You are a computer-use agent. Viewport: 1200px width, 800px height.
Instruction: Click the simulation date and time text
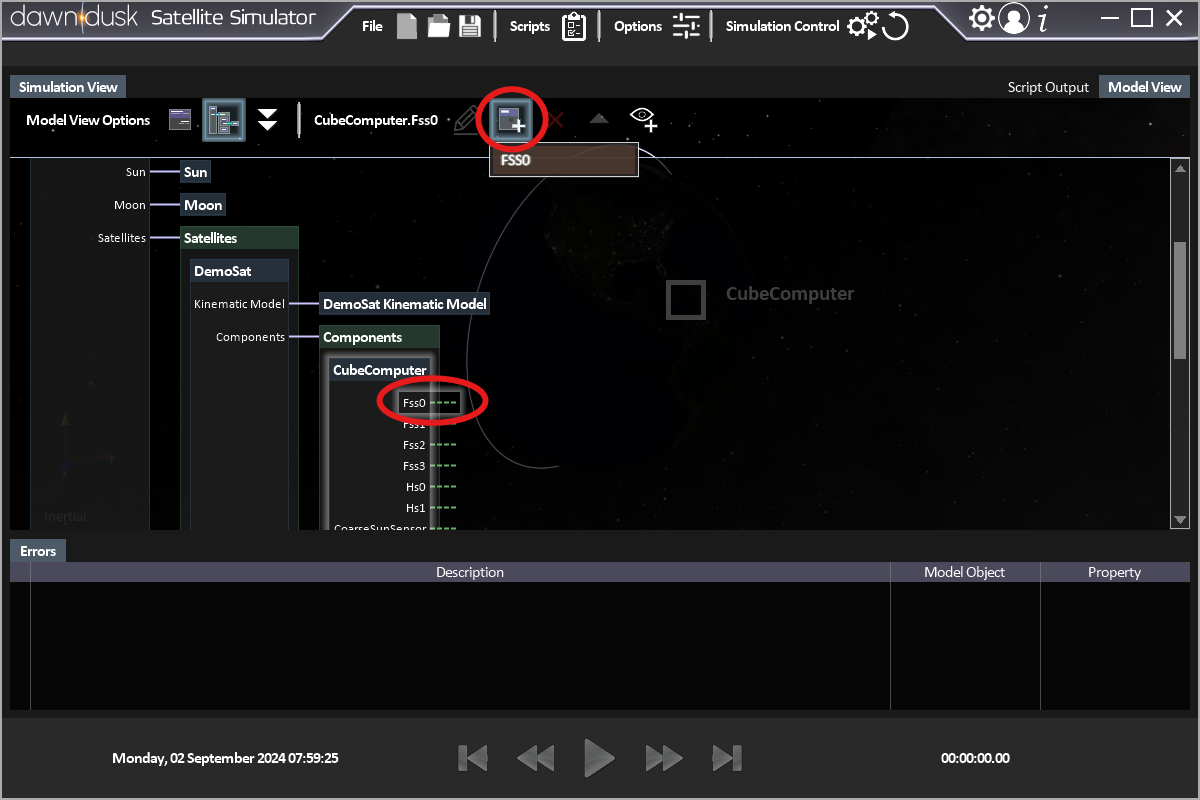[x=225, y=758]
